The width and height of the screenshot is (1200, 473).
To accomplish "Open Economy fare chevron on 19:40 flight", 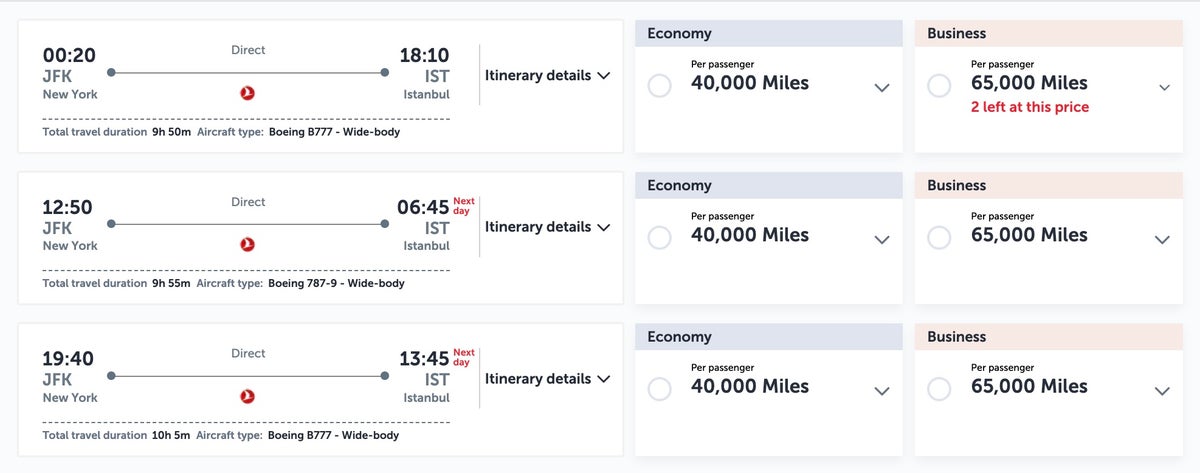I will click(881, 391).
